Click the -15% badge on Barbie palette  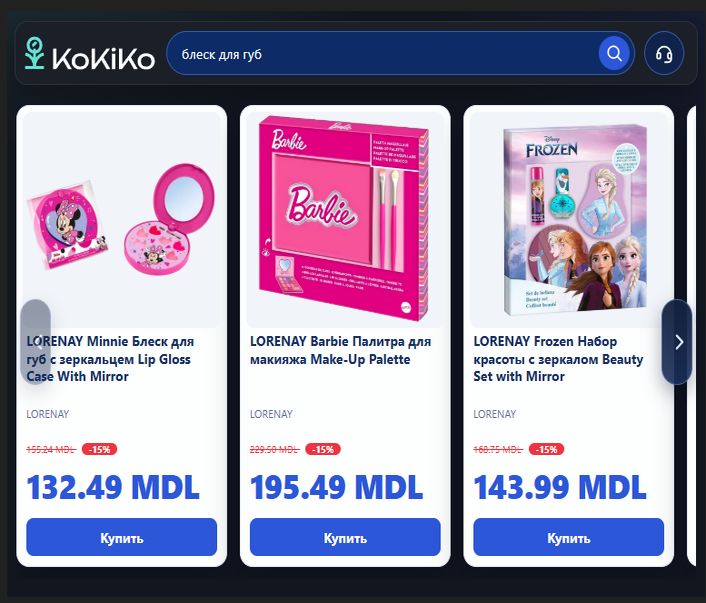click(x=323, y=449)
